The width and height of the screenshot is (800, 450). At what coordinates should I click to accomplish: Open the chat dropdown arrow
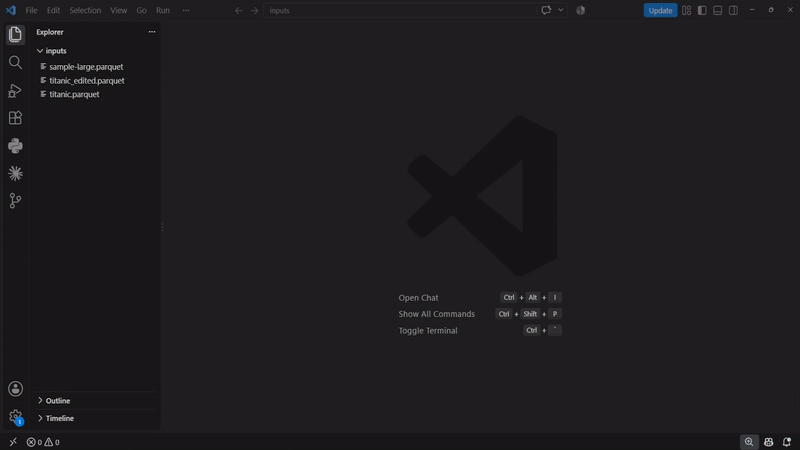[x=560, y=10]
